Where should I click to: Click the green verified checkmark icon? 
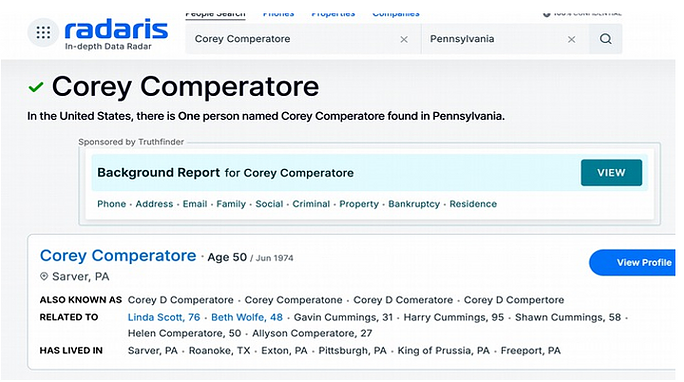36,87
